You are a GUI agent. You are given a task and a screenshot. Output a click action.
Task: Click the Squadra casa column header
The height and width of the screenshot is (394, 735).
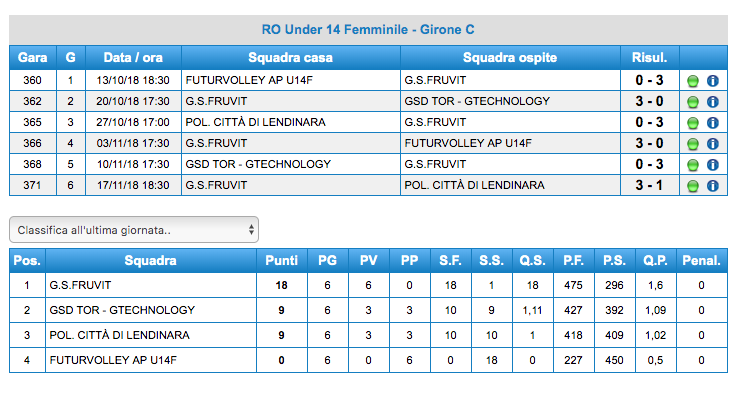click(x=291, y=58)
